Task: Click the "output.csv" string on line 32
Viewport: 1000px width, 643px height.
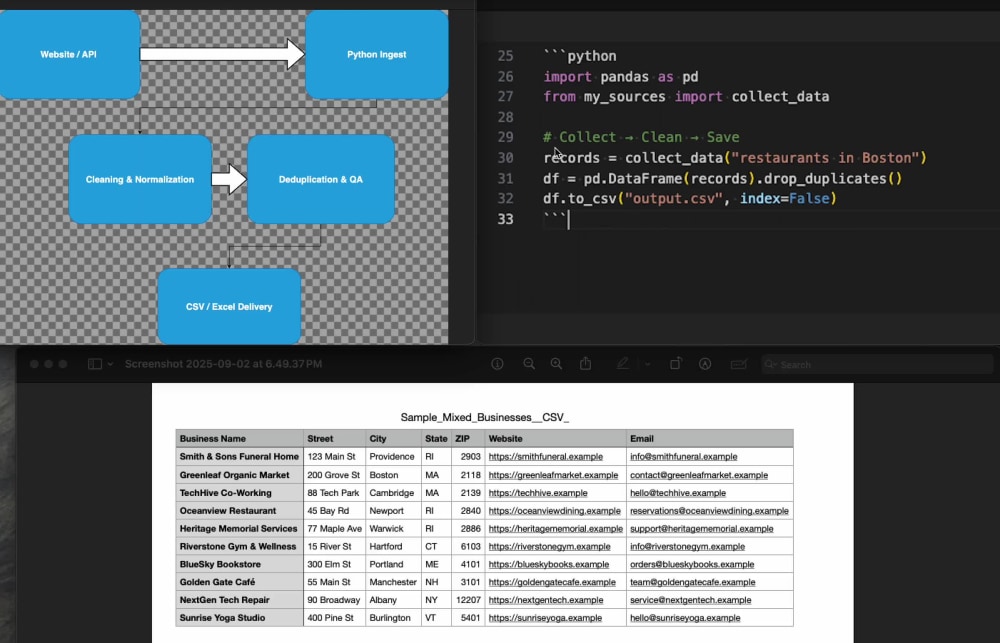Action: 674,198
